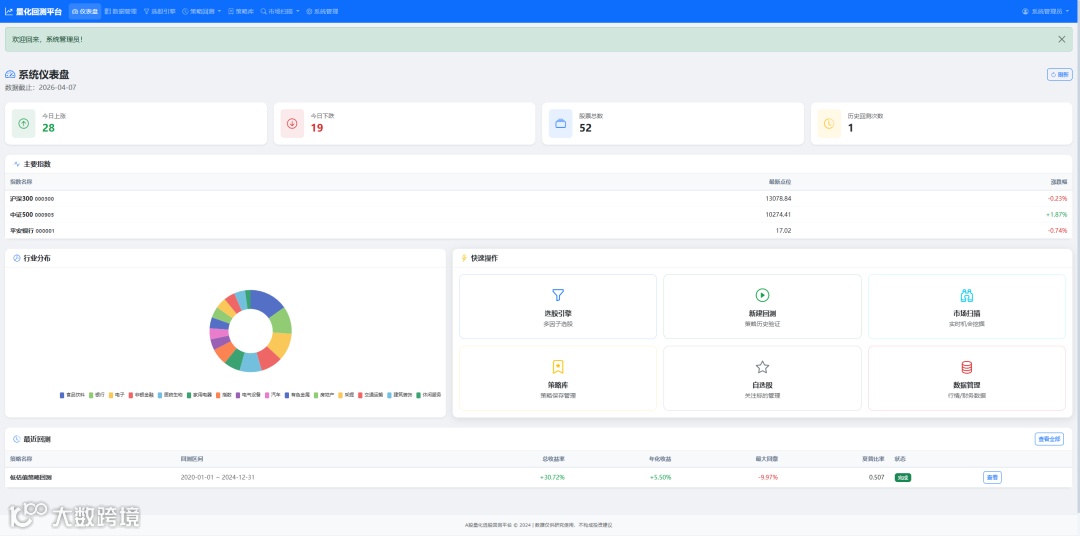The width and height of the screenshot is (1080, 536).
Task: Click the 最新点位 column header
Action: pos(780,182)
